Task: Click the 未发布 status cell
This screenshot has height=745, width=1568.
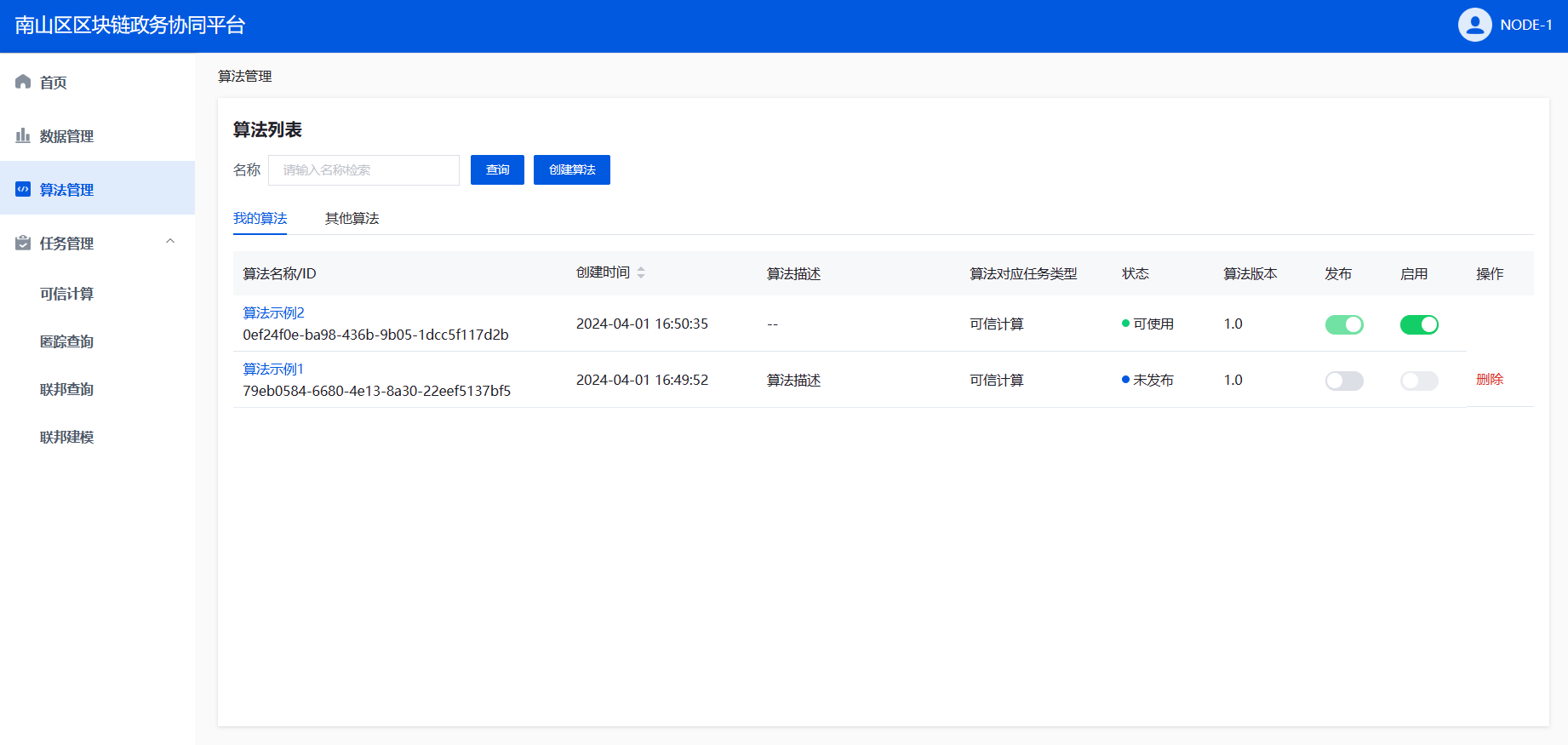Action: pyautogui.click(x=1147, y=380)
